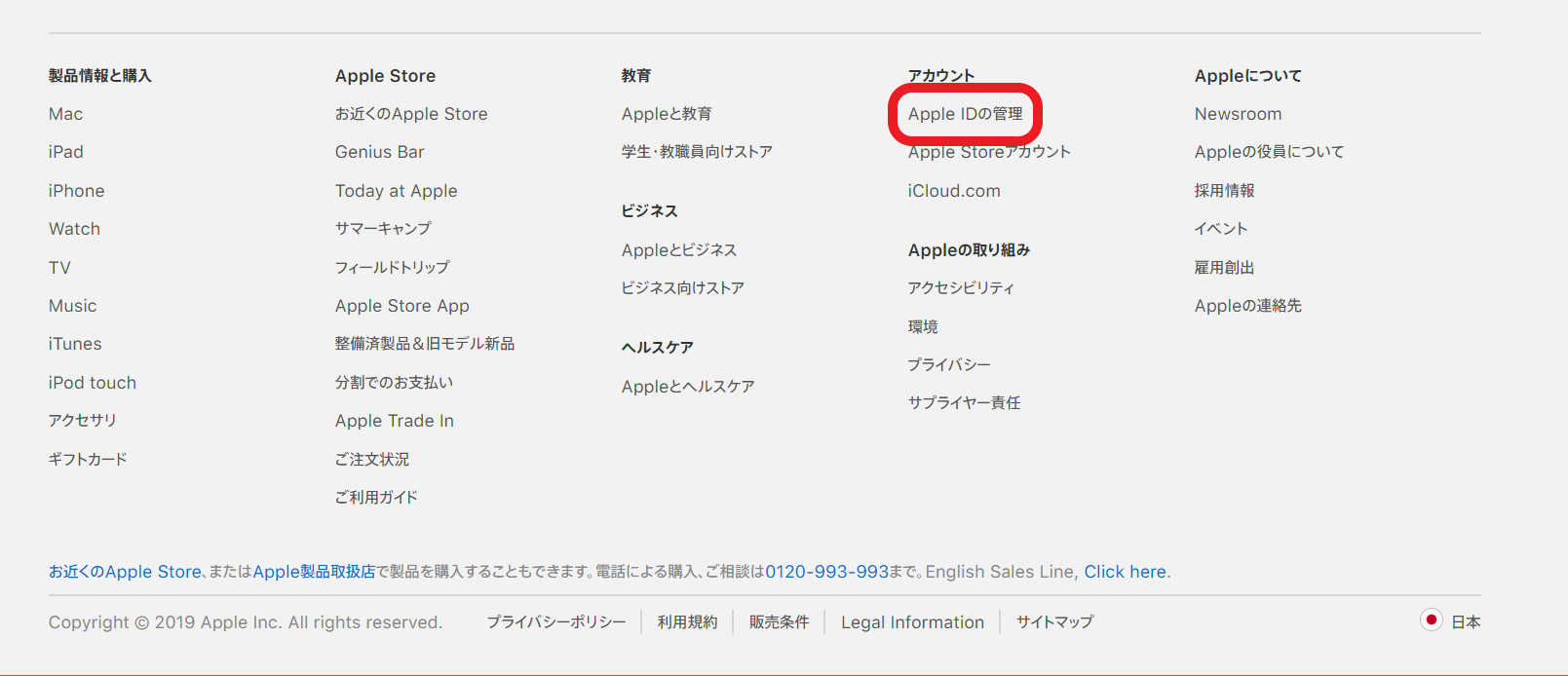Check ご注文状況 order status link
This screenshot has width=1568, height=676.
point(372,459)
